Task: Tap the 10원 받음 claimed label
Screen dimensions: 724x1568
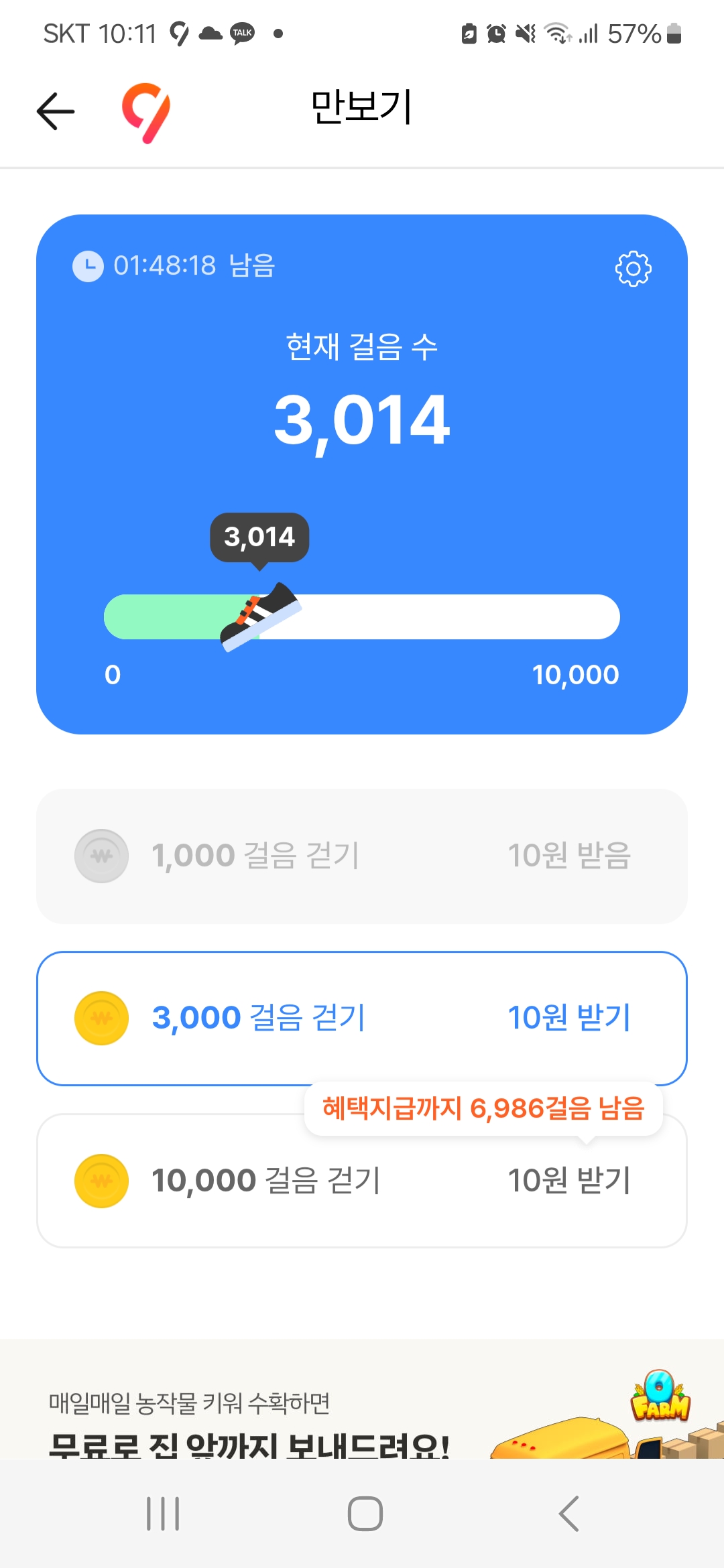Action: [x=569, y=856]
